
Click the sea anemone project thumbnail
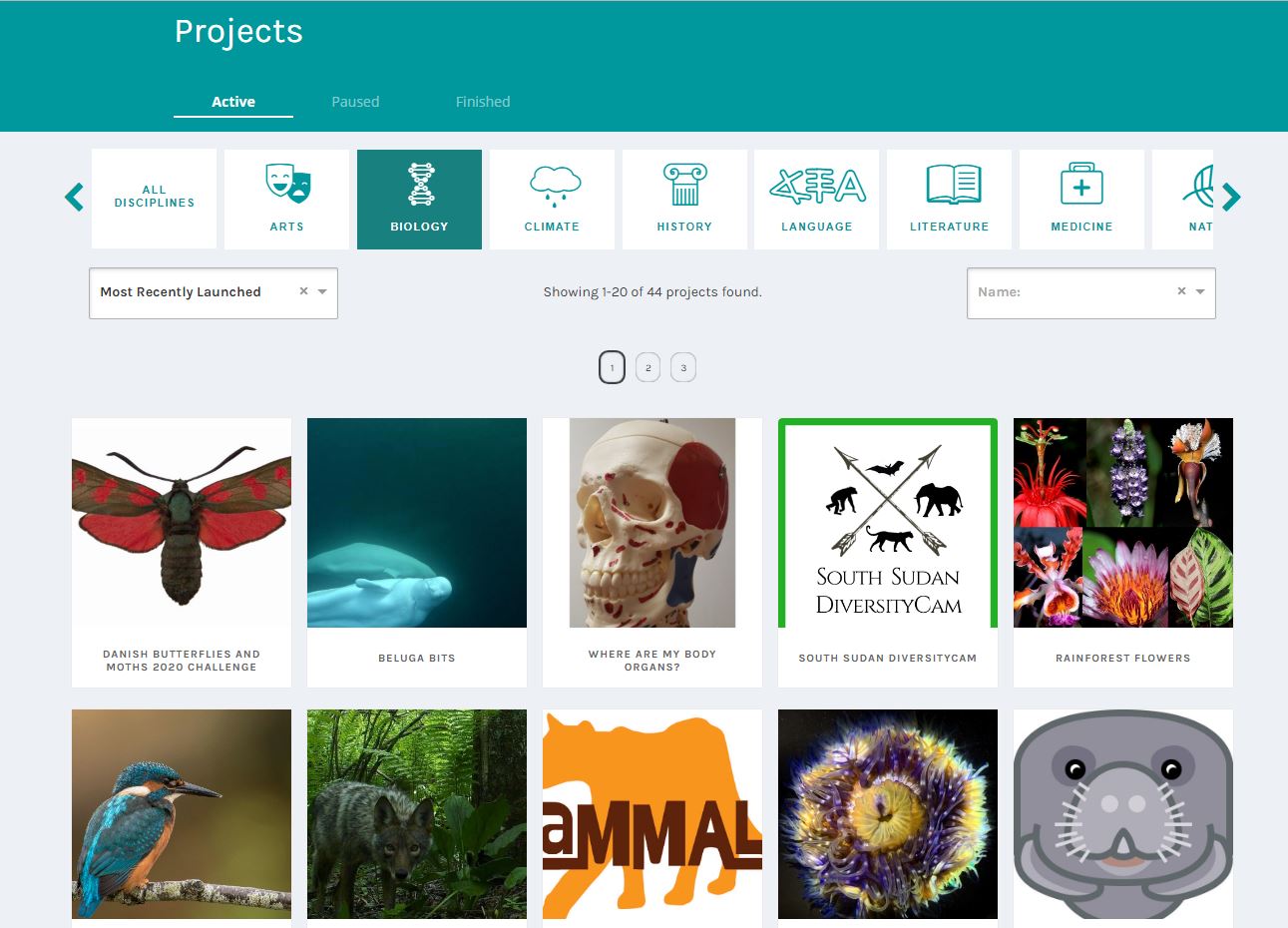pyautogui.click(x=888, y=814)
